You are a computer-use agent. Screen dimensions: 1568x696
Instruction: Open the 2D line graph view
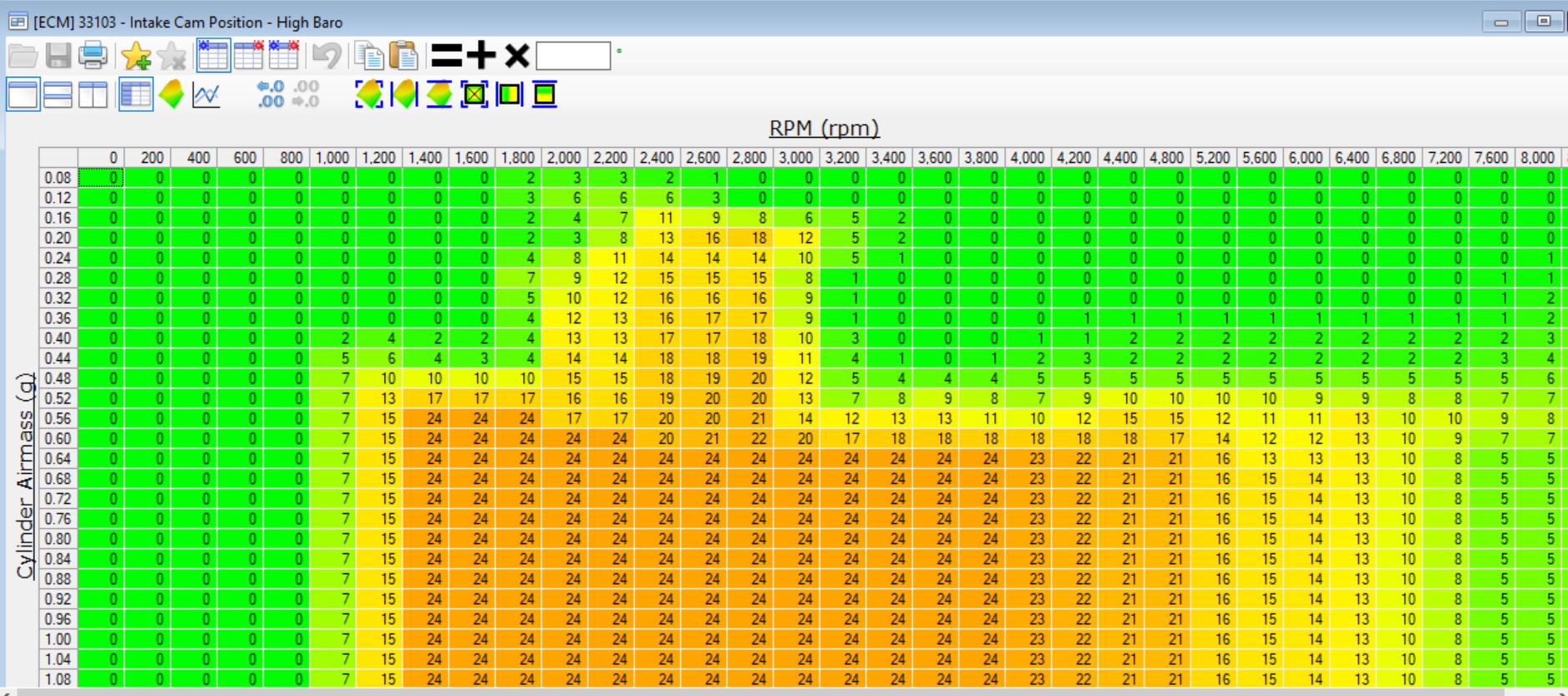[206, 95]
